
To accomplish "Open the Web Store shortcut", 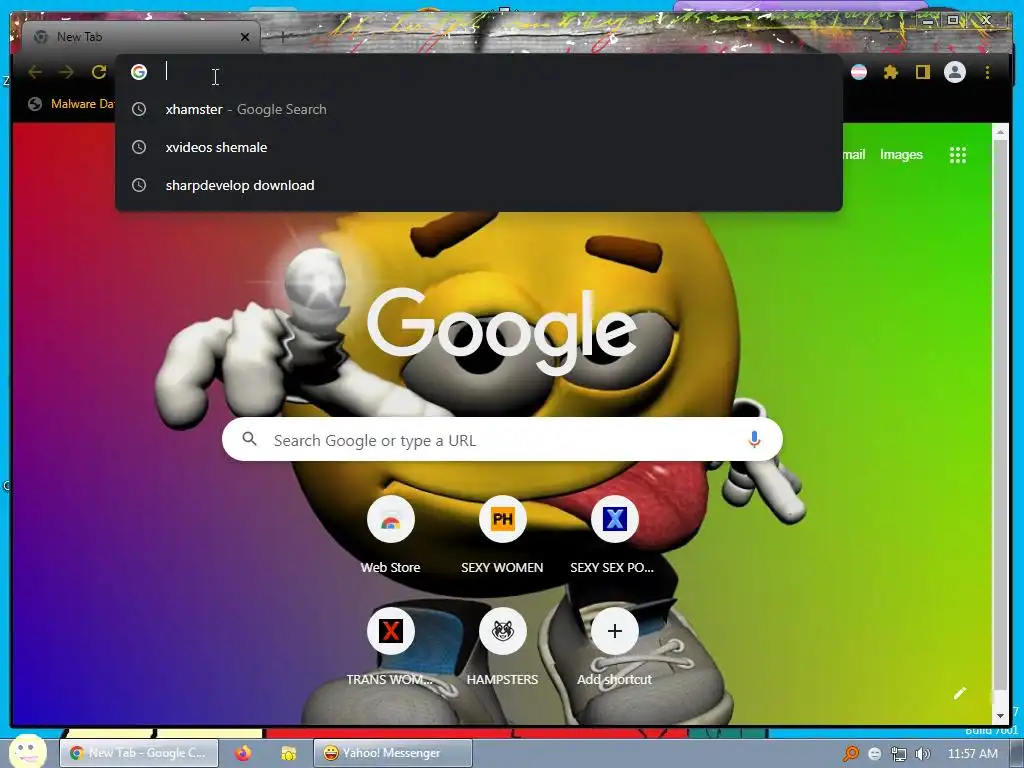I will [391, 520].
